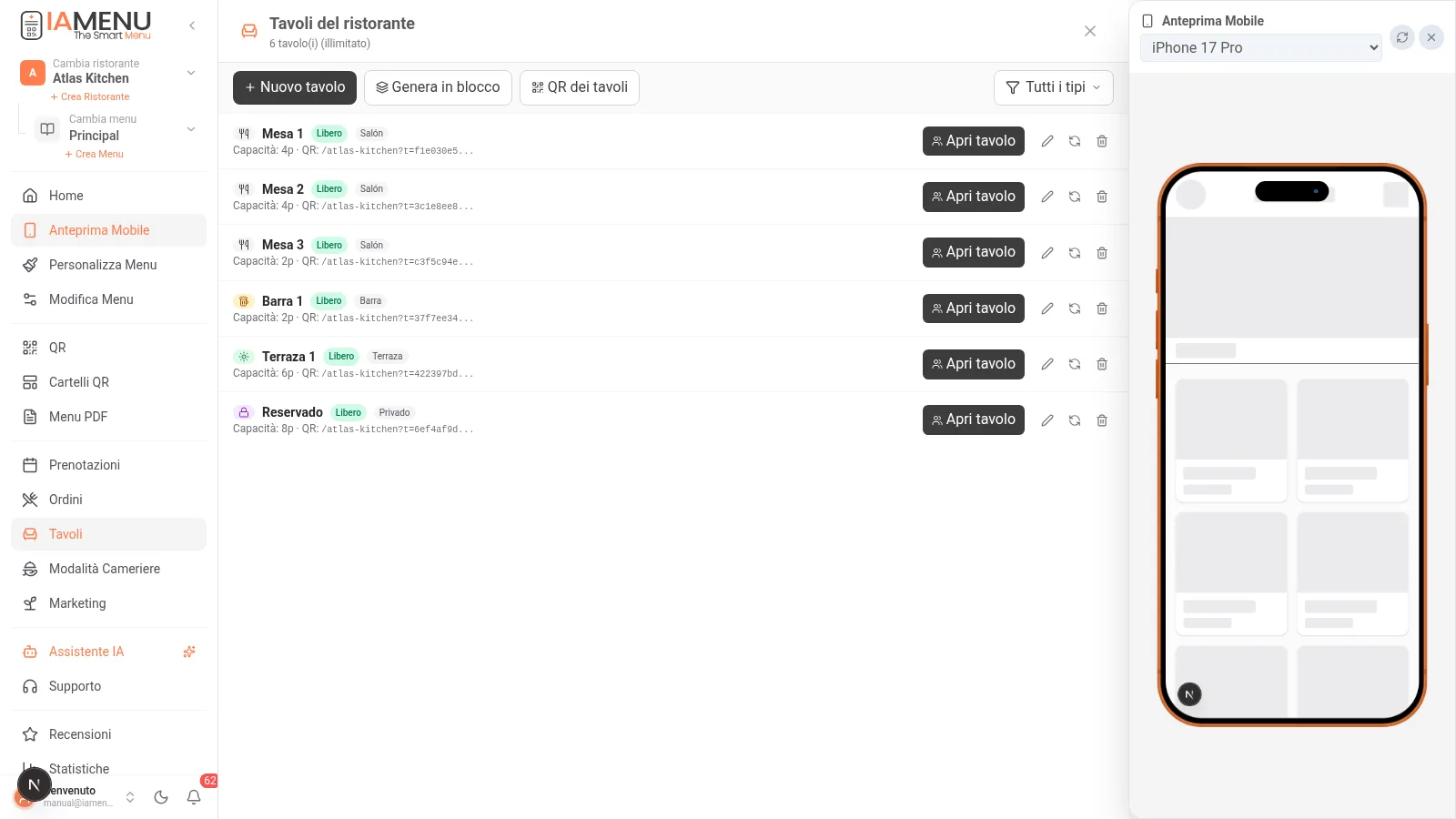The image size is (1456, 819).
Task: Open the Tutti i tipi filter dropdown
Action: [1054, 87]
